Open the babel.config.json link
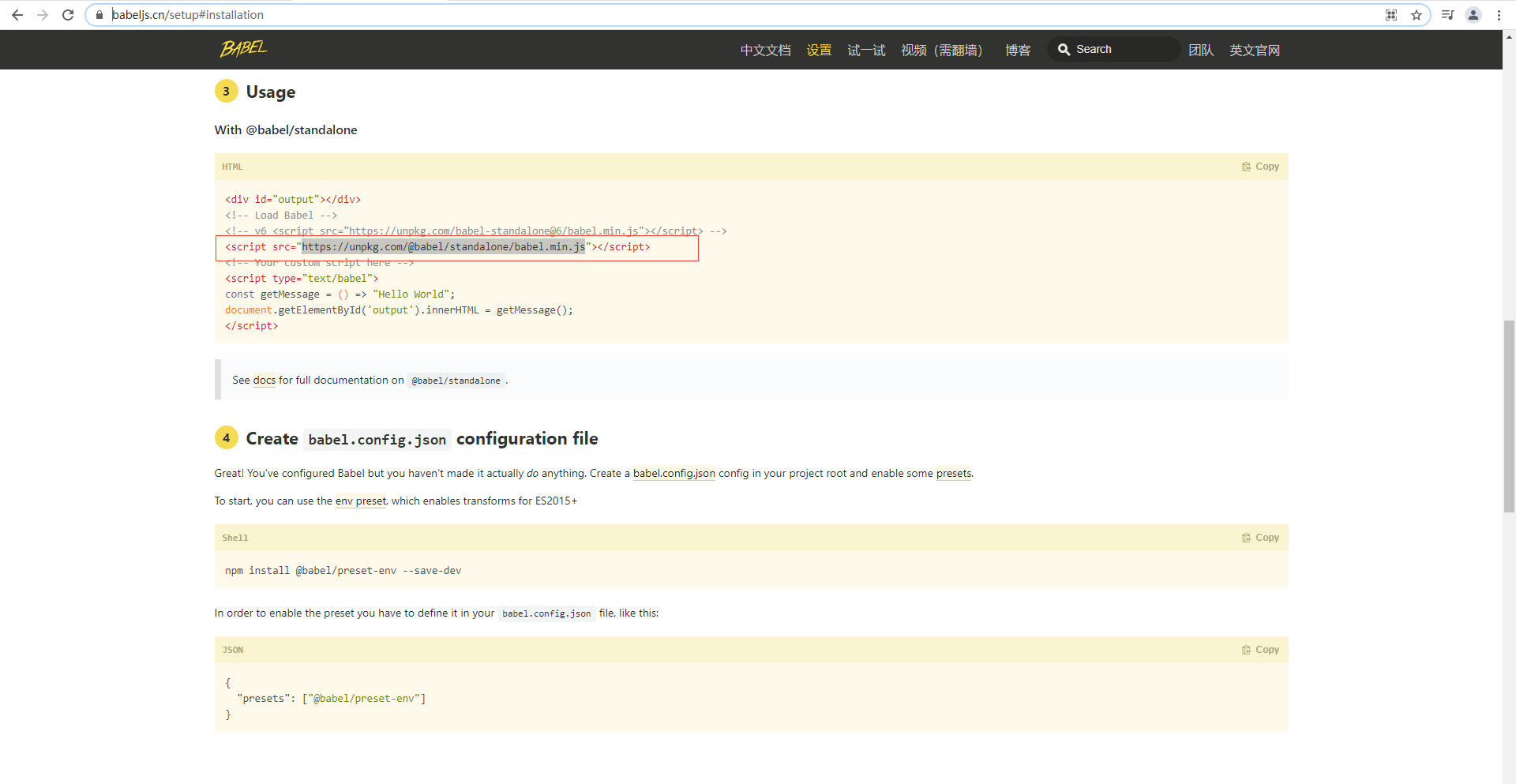The width and height of the screenshot is (1516, 784). tap(674, 473)
